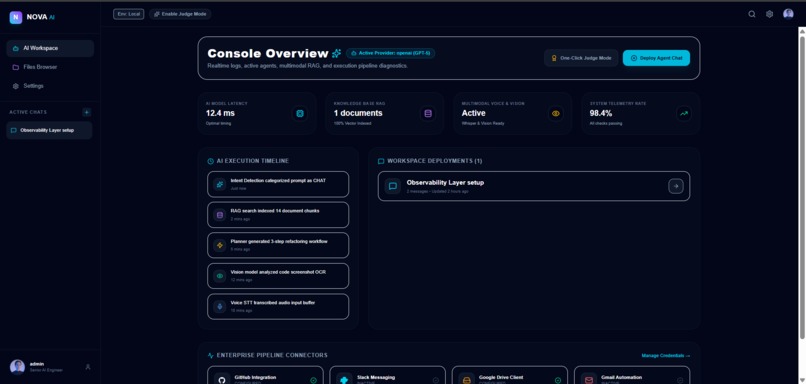The image size is (806, 384).
Task: Click the System Telemetry Rate trend icon
Action: [x=683, y=114]
